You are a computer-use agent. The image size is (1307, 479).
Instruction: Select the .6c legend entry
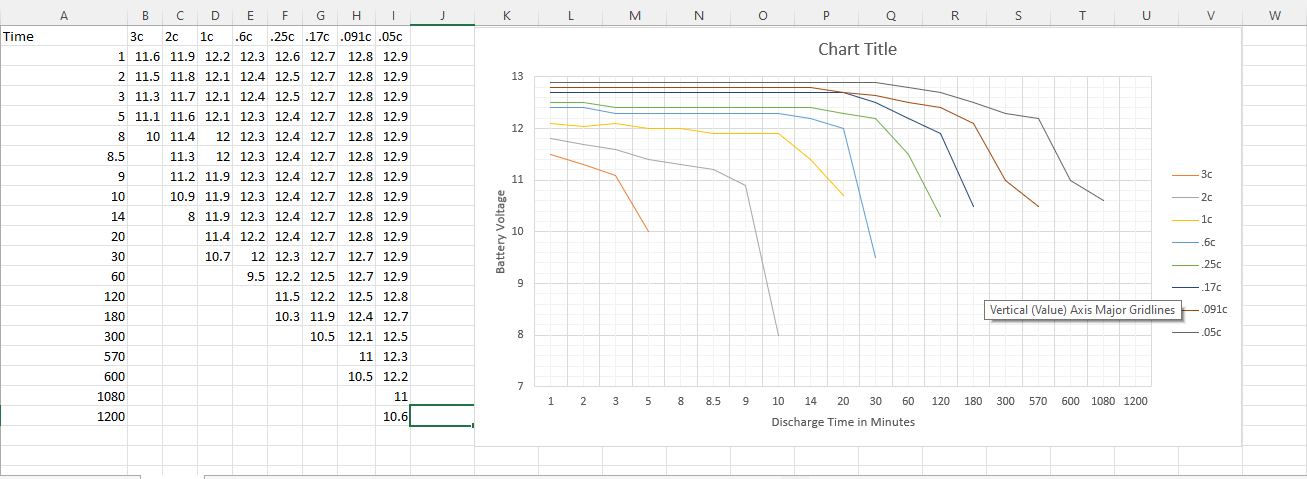(1205, 242)
